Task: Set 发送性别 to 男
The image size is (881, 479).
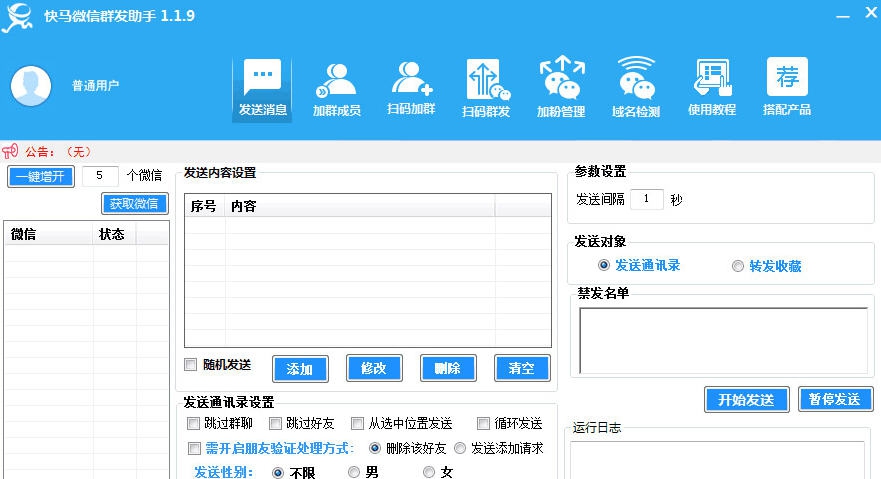Action: 353,472
